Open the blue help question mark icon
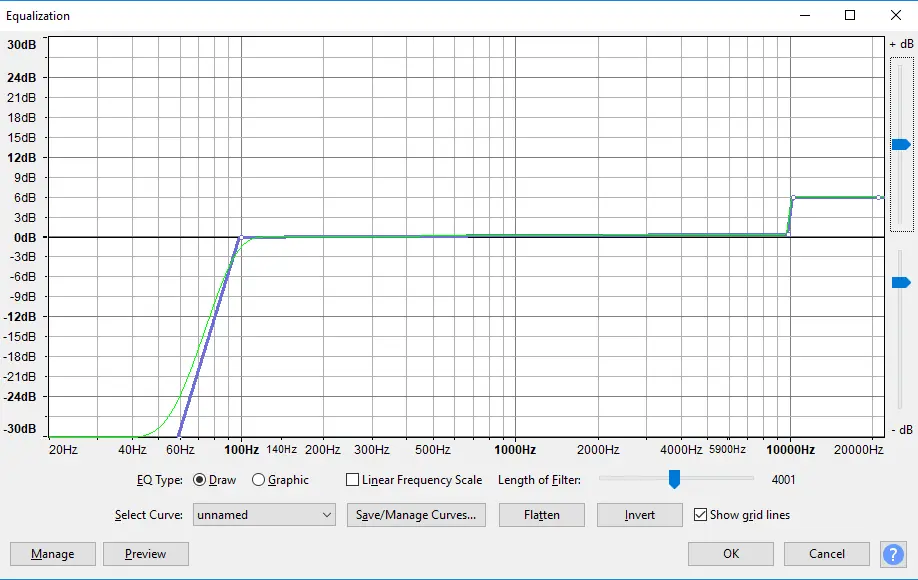 coord(893,554)
